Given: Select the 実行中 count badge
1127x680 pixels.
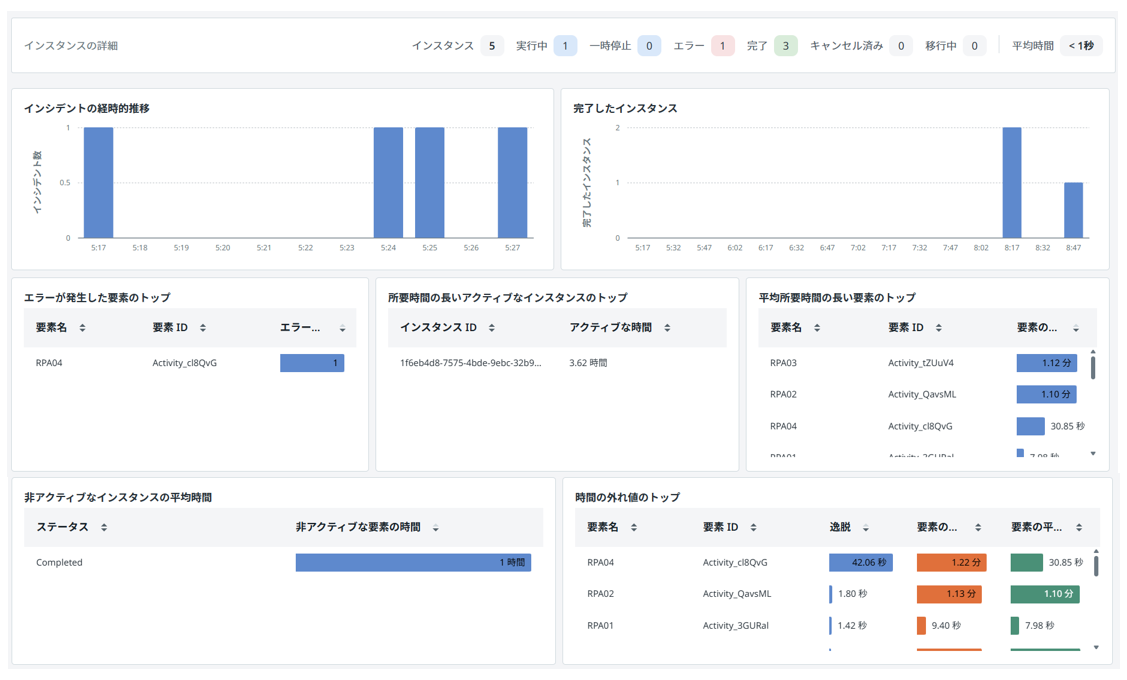Looking at the screenshot, I should pos(565,46).
